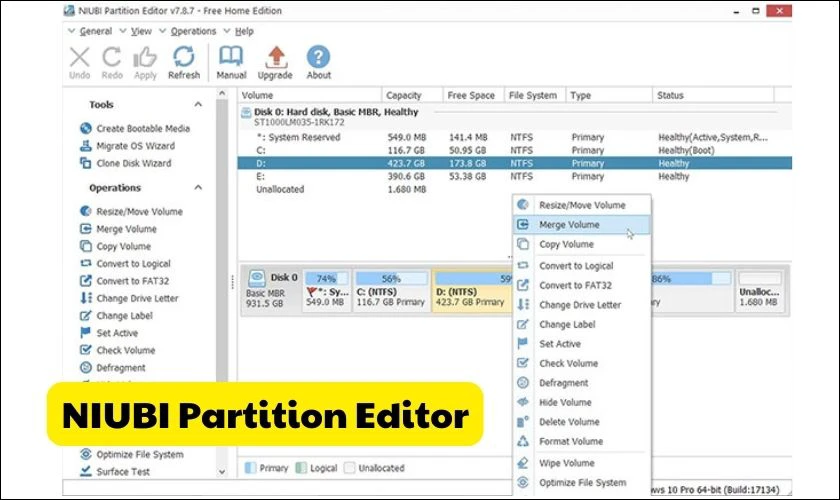Select the Unalloc... block in the disk map
Screen dimensions: 840x500
pos(759,290)
